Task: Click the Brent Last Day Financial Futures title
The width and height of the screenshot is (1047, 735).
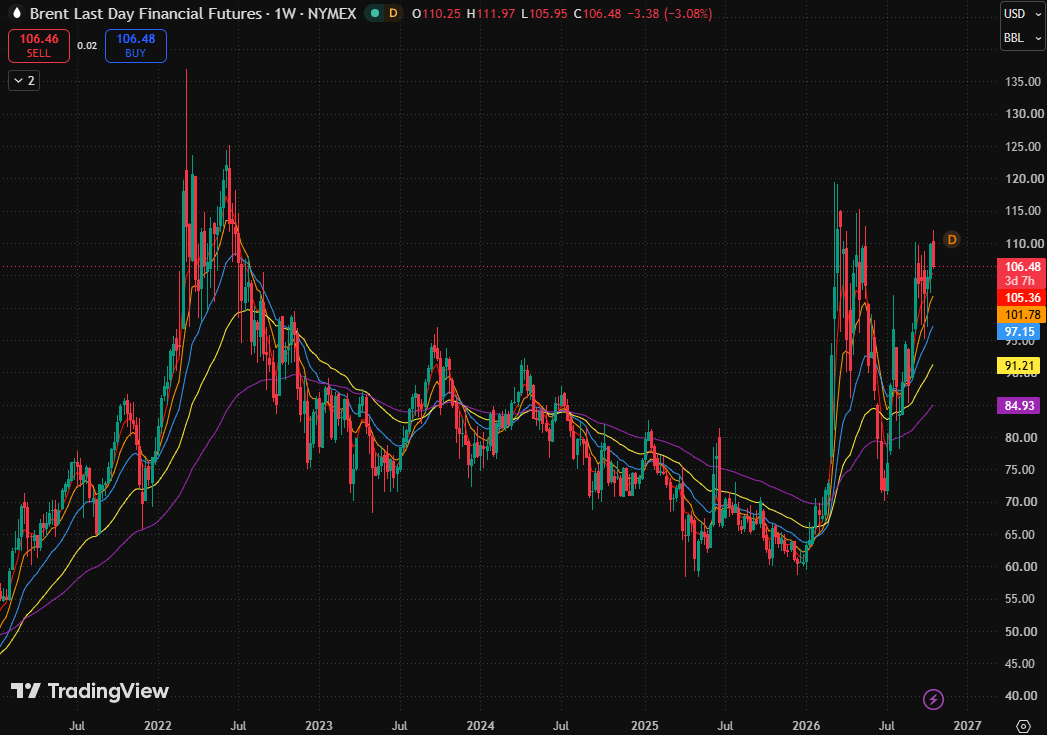Action: (x=146, y=13)
